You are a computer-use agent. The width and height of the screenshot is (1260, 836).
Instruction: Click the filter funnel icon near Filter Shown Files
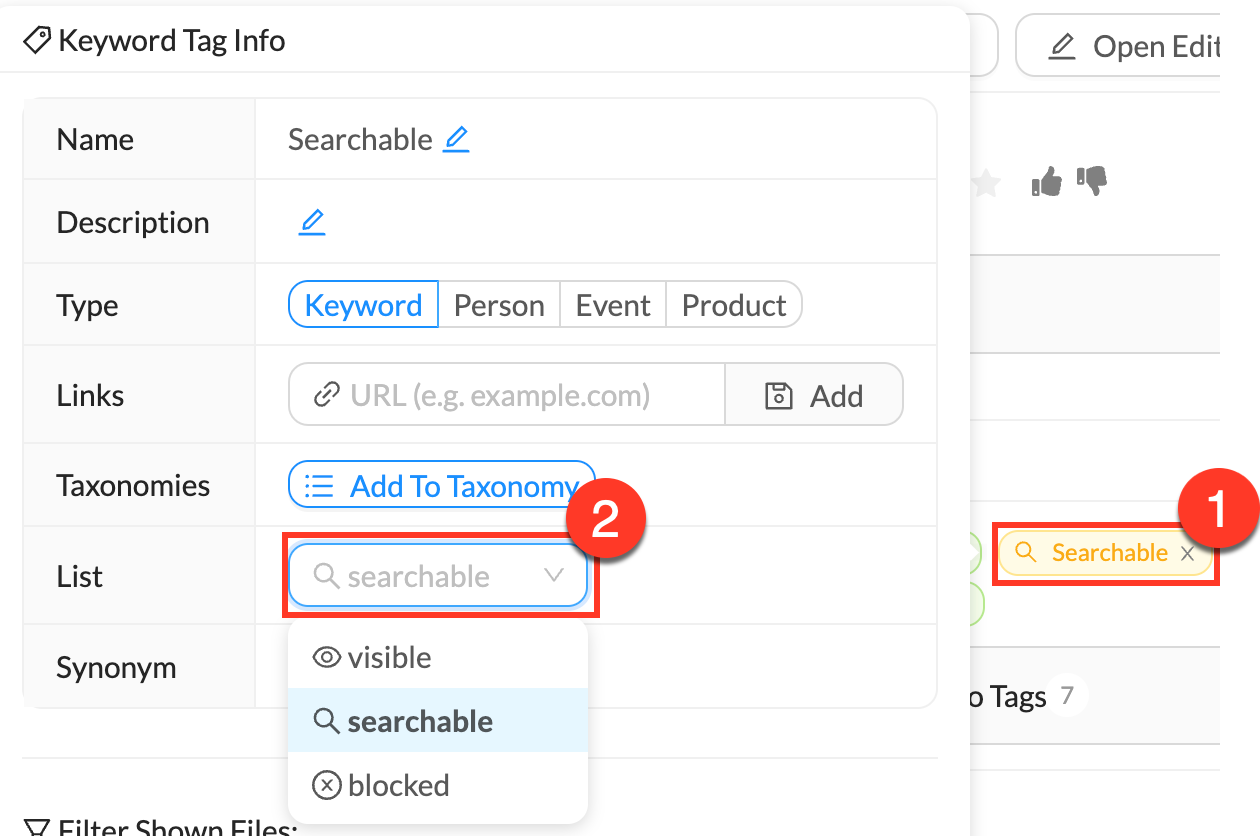pos(37,828)
